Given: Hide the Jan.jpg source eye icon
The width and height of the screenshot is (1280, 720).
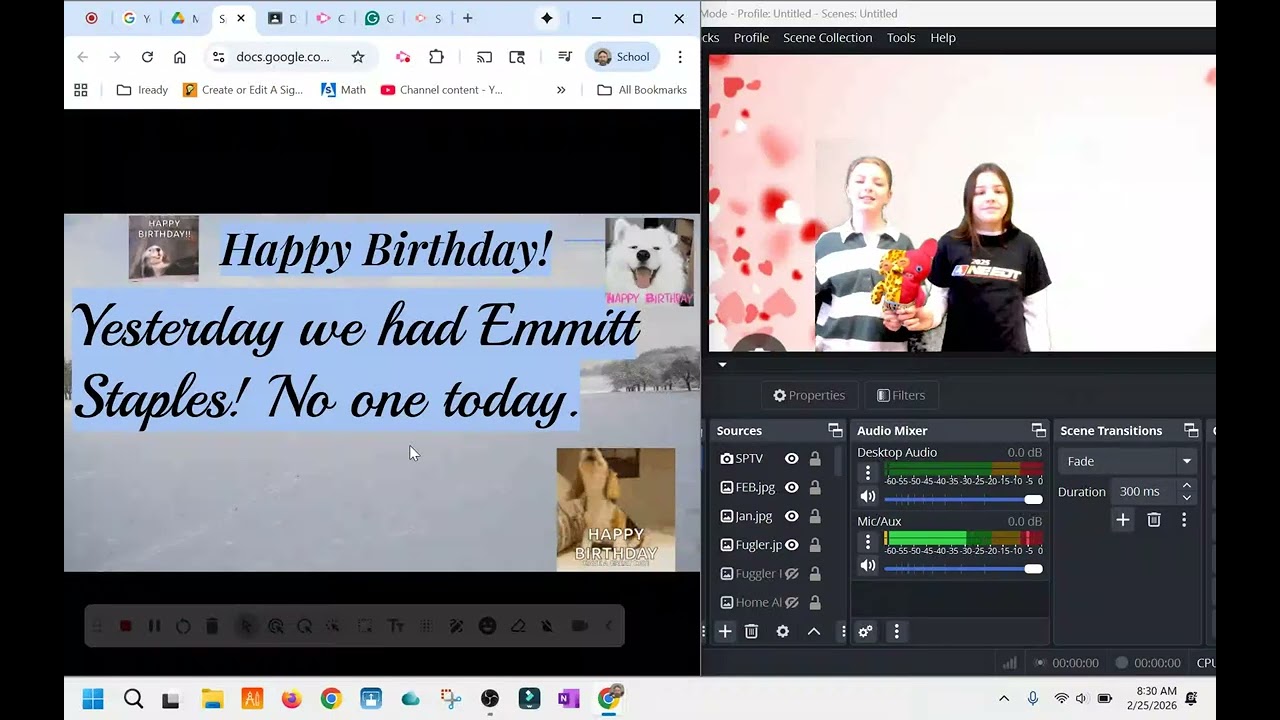Looking at the screenshot, I should 792,517.
